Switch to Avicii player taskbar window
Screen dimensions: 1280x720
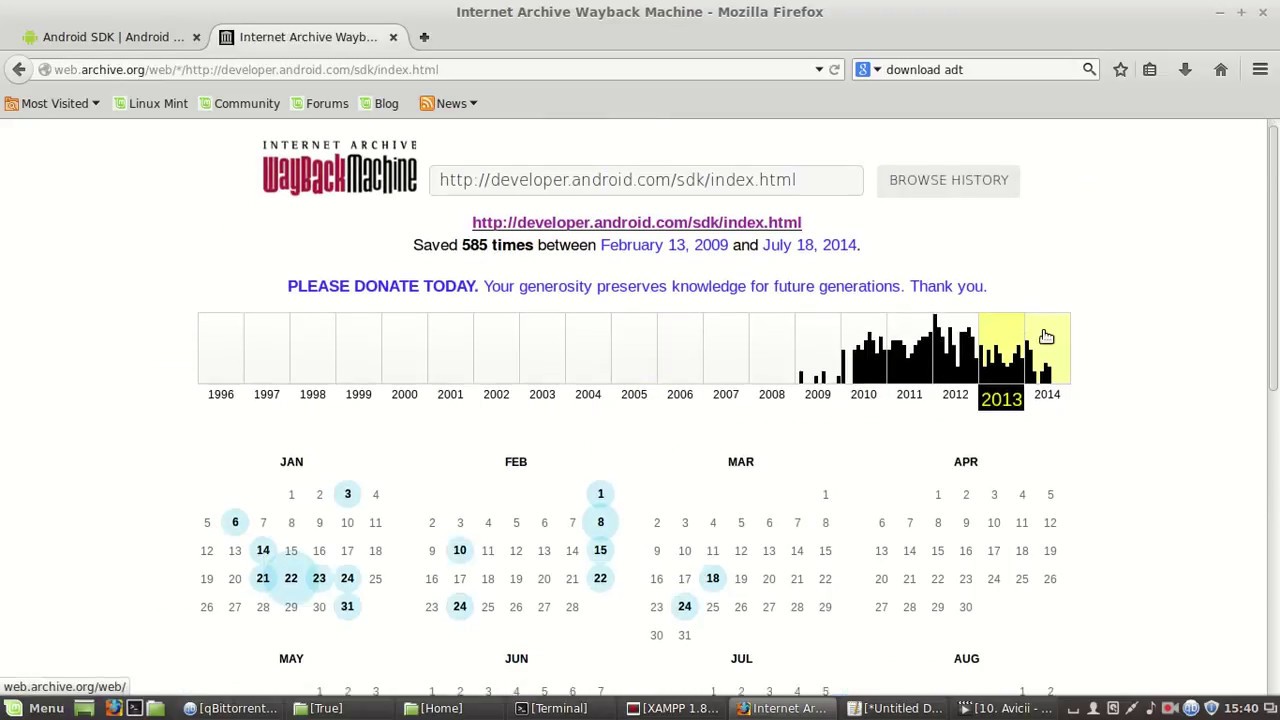click(1006, 708)
